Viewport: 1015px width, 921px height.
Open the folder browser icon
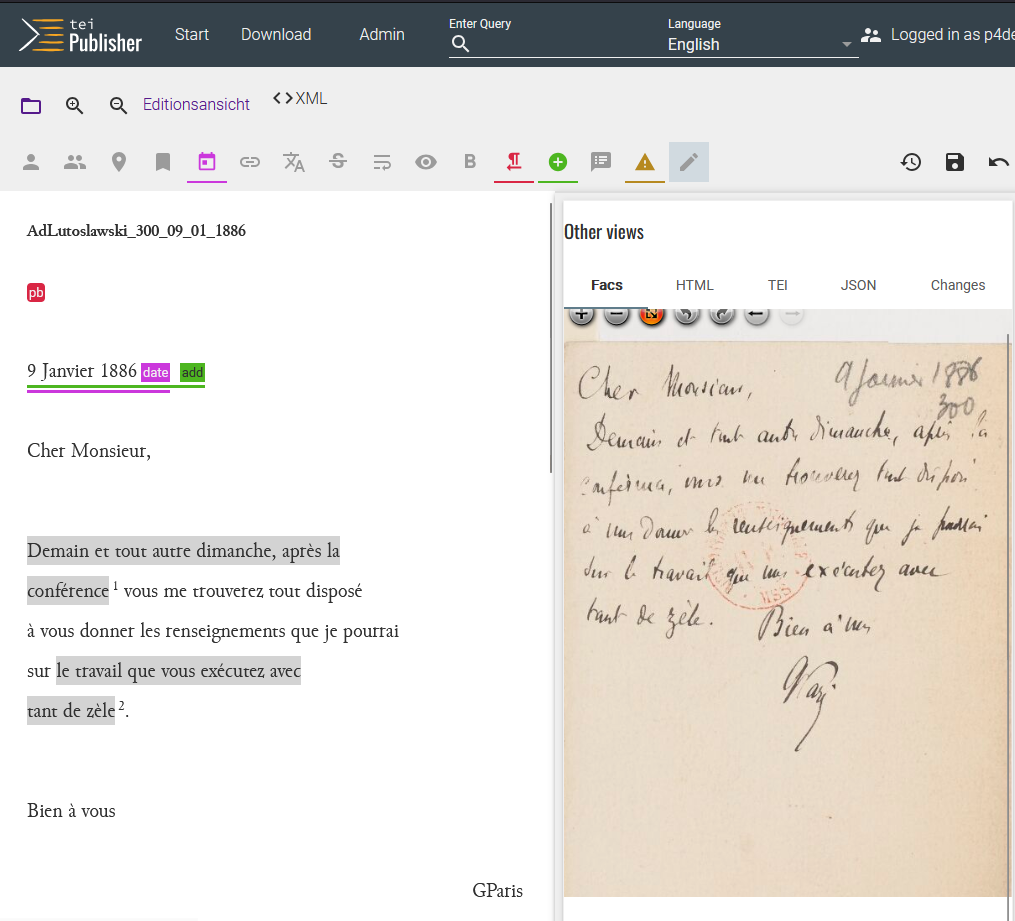pos(31,105)
